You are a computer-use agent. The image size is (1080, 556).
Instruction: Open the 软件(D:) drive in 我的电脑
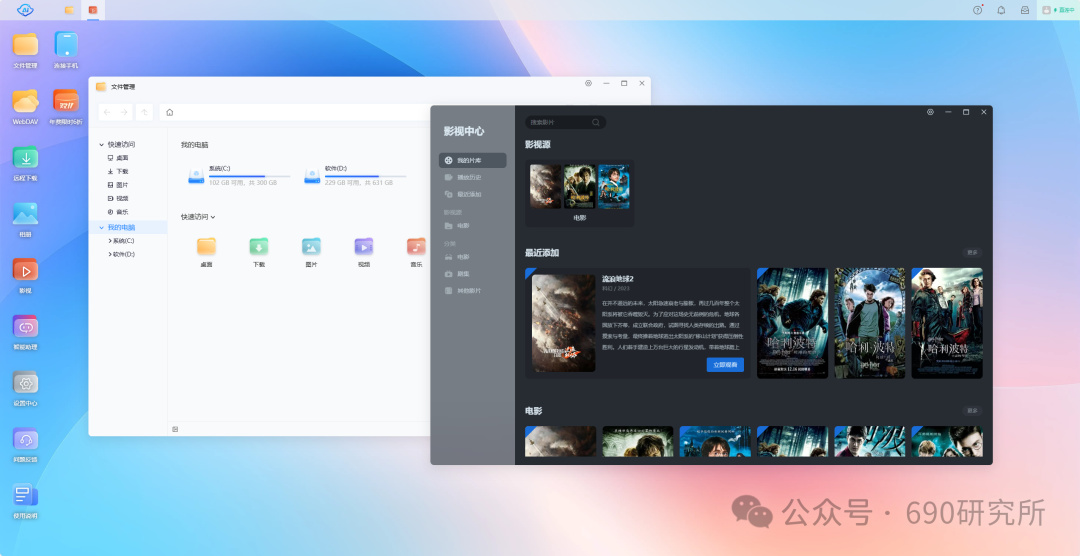pyautogui.click(x=355, y=176)
